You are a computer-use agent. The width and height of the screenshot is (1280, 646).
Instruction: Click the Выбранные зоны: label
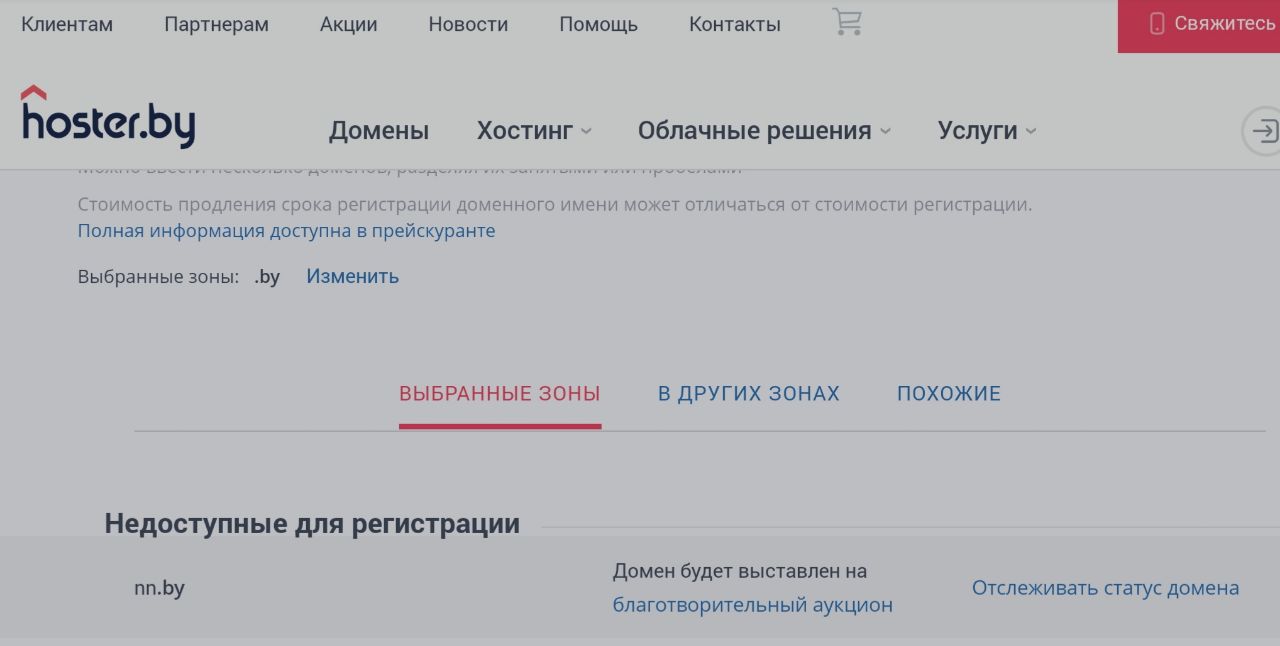pos(159,277)
